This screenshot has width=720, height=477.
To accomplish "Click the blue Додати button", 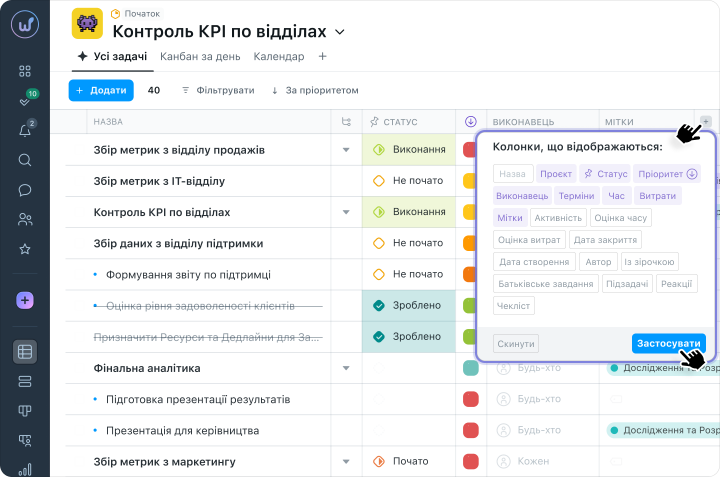I will pyautogui.click(x=101, y=90).
